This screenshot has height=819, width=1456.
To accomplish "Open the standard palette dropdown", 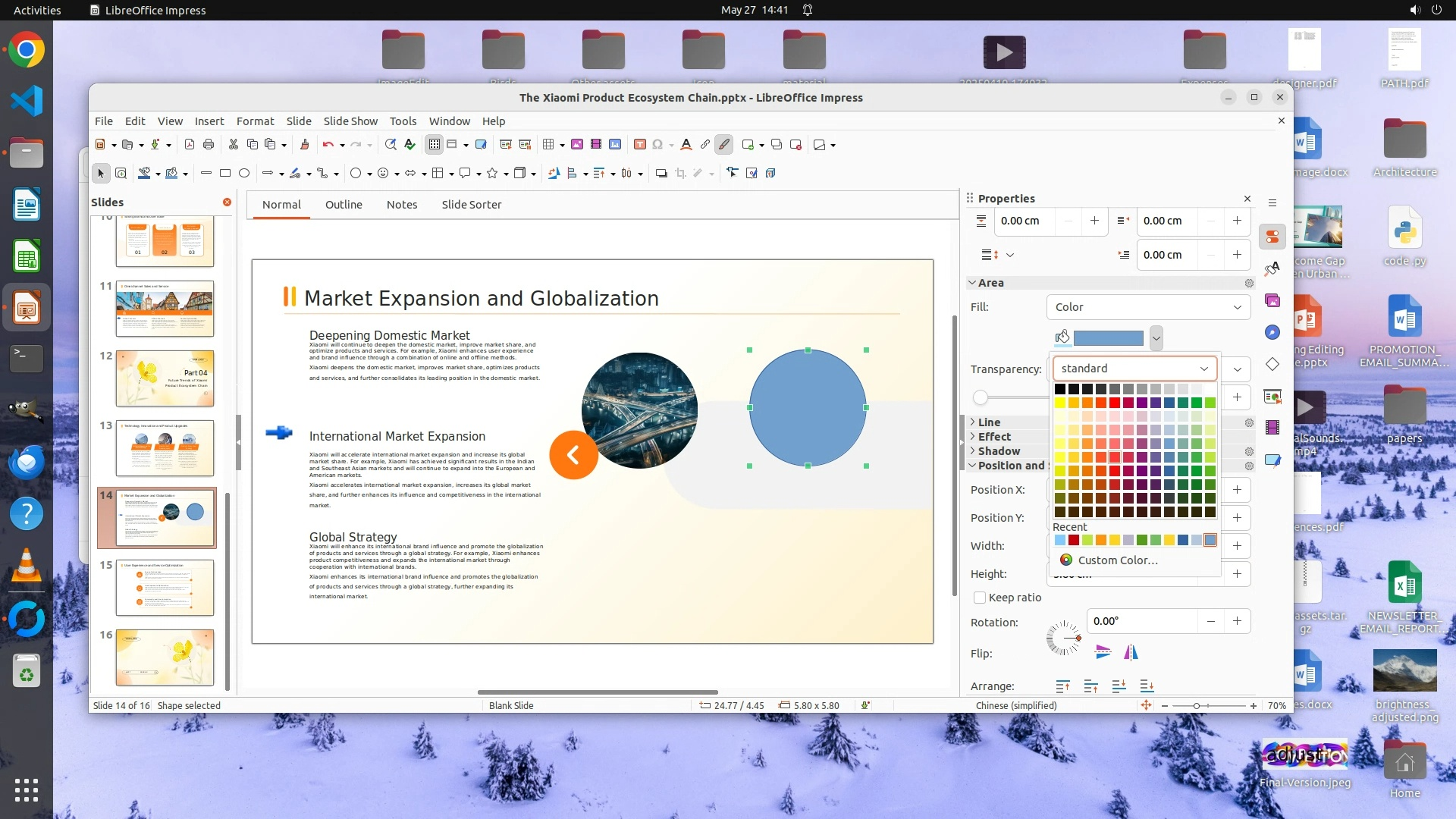I will [x=1134, y=369].
